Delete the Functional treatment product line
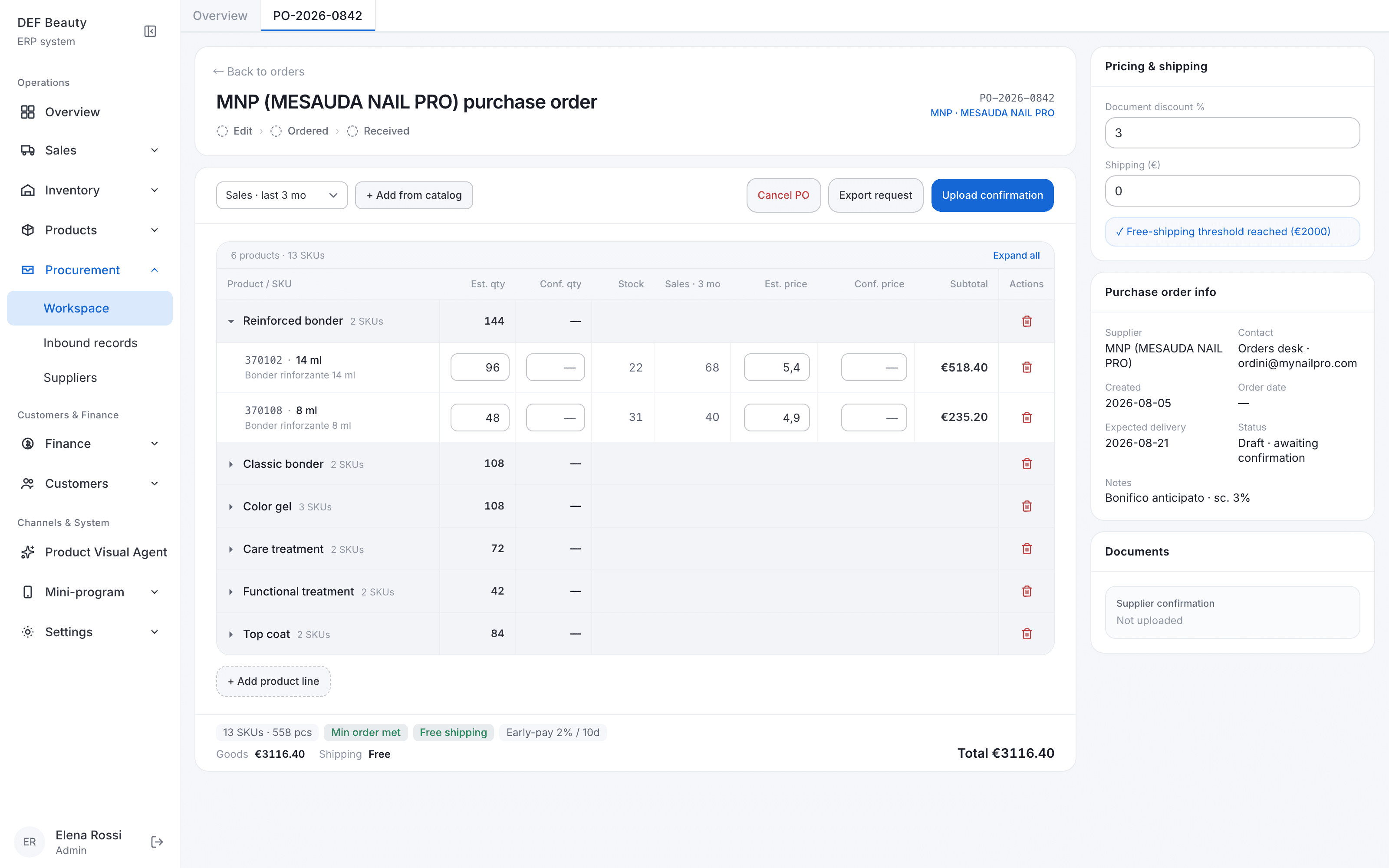 (1027, 591)
